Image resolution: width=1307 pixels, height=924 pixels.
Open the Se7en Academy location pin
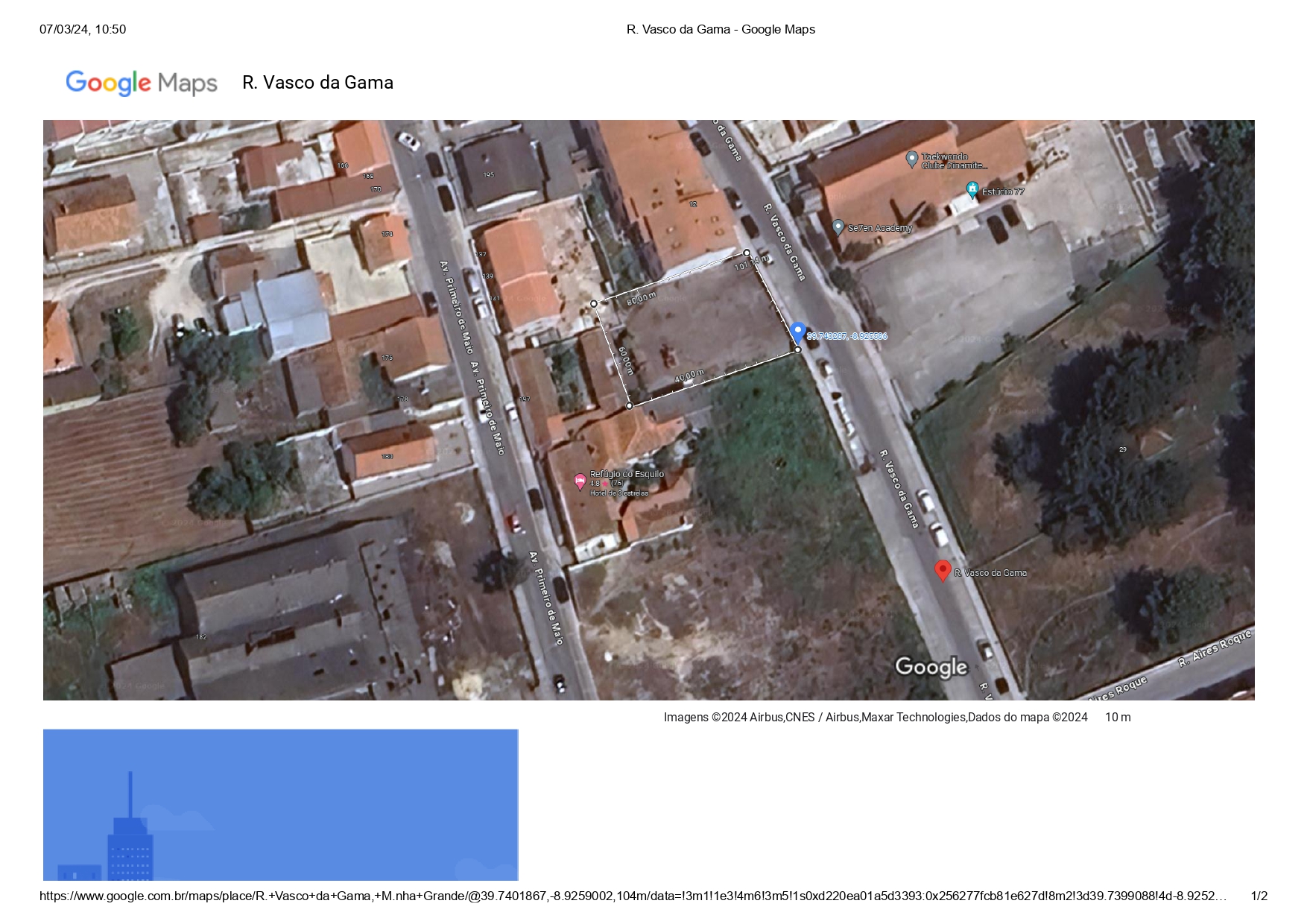point(838,227)
